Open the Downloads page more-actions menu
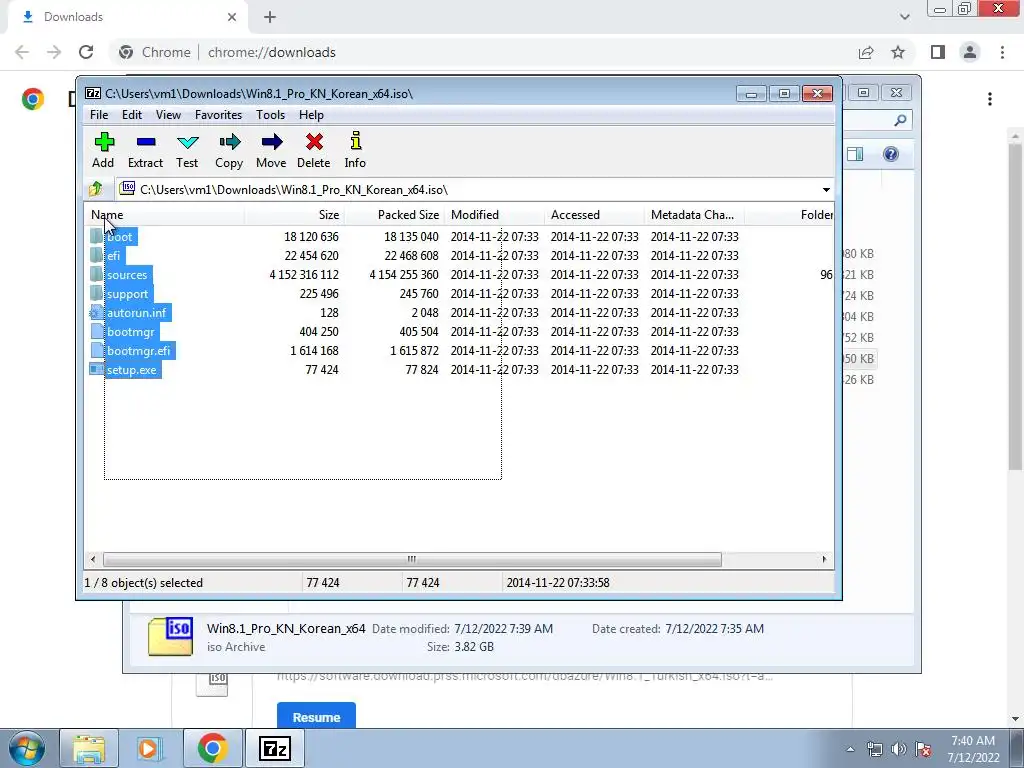 pyautogui.click(x=990, y=99)
